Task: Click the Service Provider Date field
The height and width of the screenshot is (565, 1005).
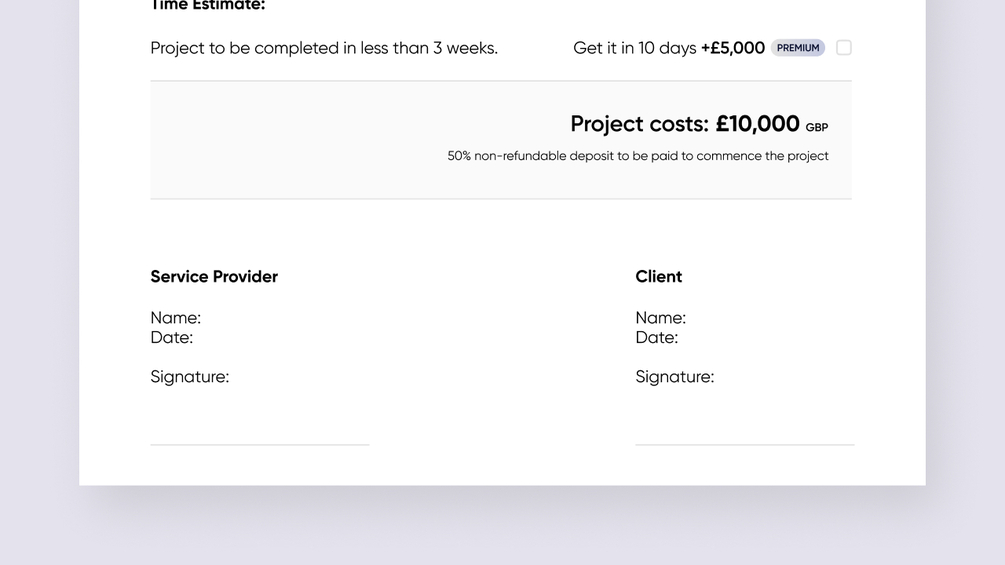Action: [x=172, y=338]
